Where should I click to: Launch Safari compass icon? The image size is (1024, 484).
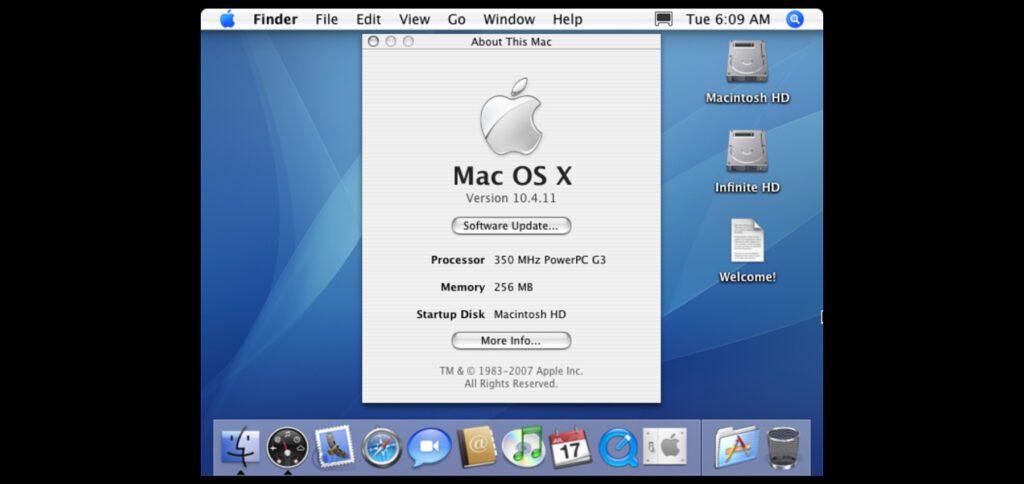(382, 447)
